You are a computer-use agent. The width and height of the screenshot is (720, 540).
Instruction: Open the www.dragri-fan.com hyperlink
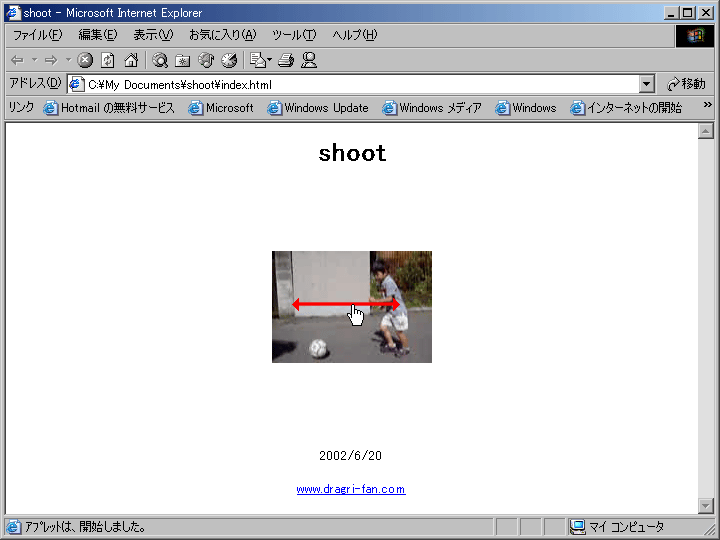click(351, 489)
